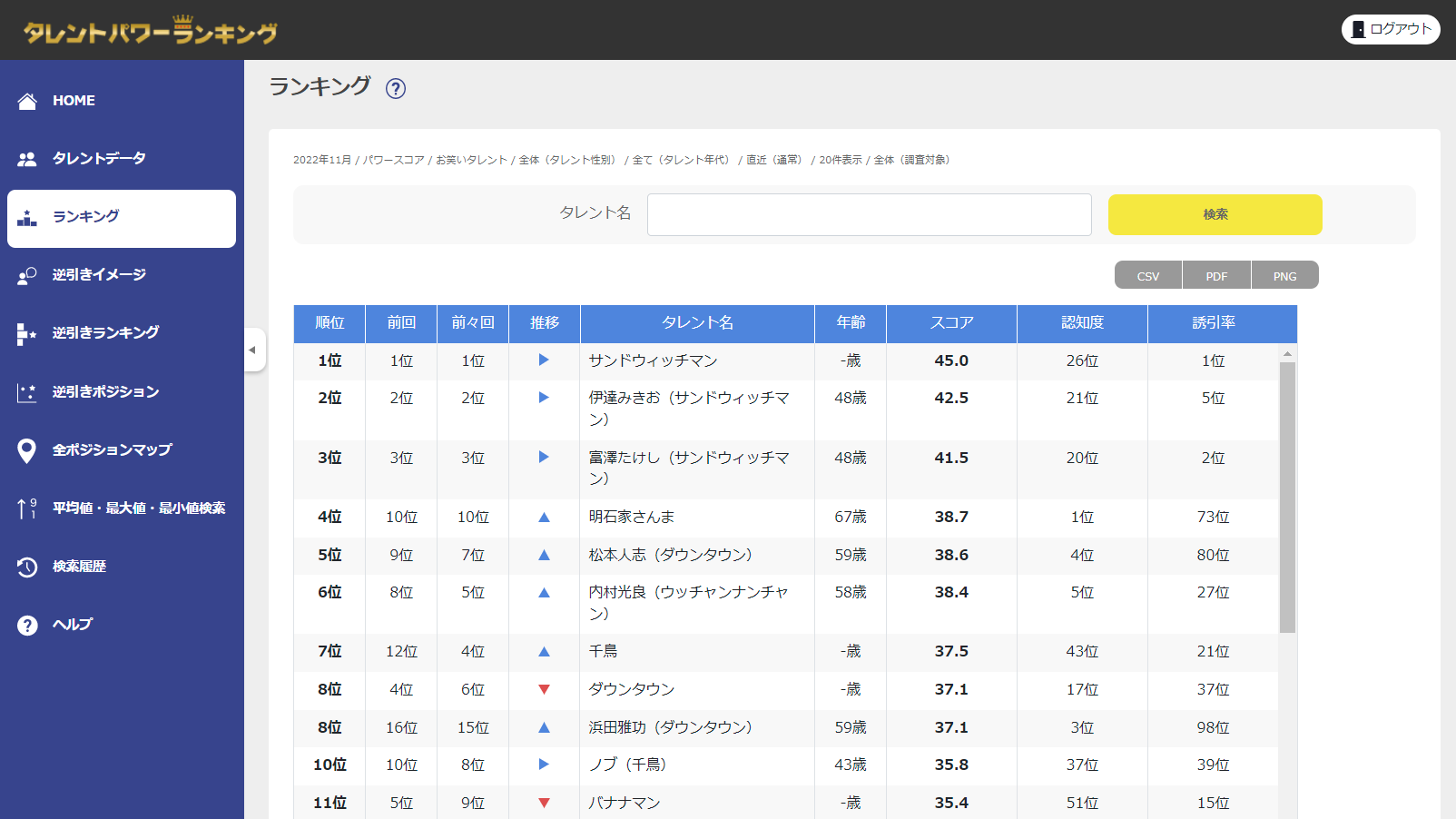Click the question mark icon beside ランキング title
The width and height of the screenshot is (1456, 819).
pyautogui.click(x=396, y=88)
